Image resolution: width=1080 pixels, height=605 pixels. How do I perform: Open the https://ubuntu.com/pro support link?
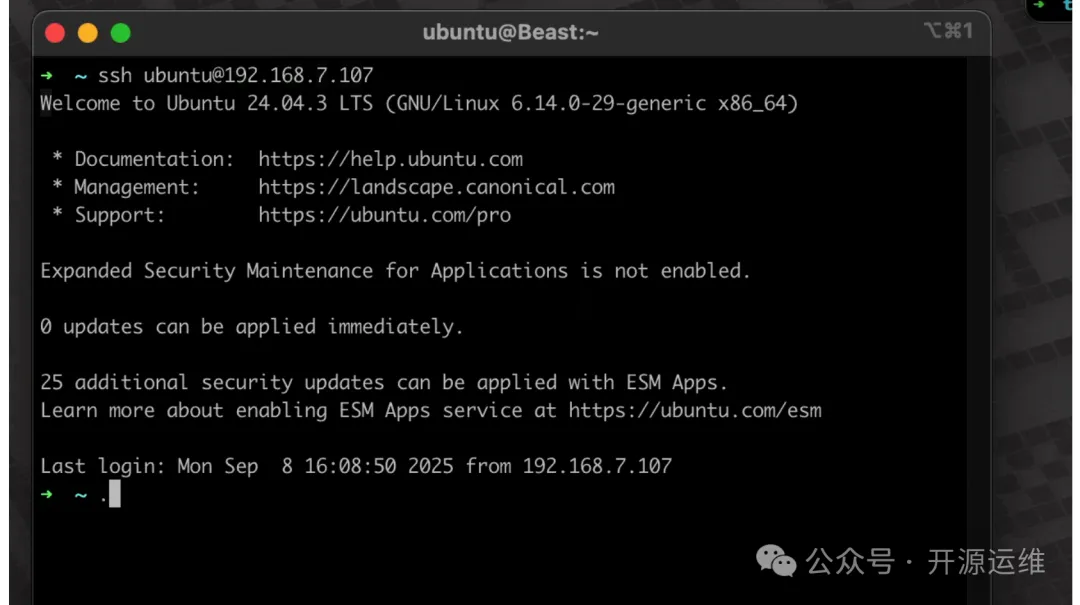coord(384,215)
